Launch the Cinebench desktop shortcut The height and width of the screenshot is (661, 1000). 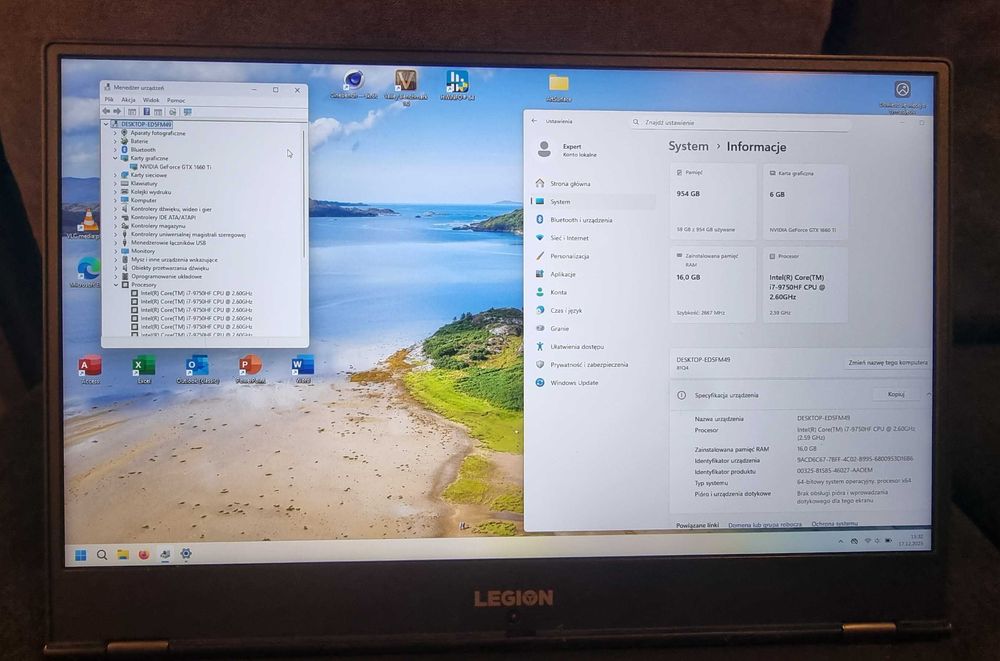pos(353,85)
